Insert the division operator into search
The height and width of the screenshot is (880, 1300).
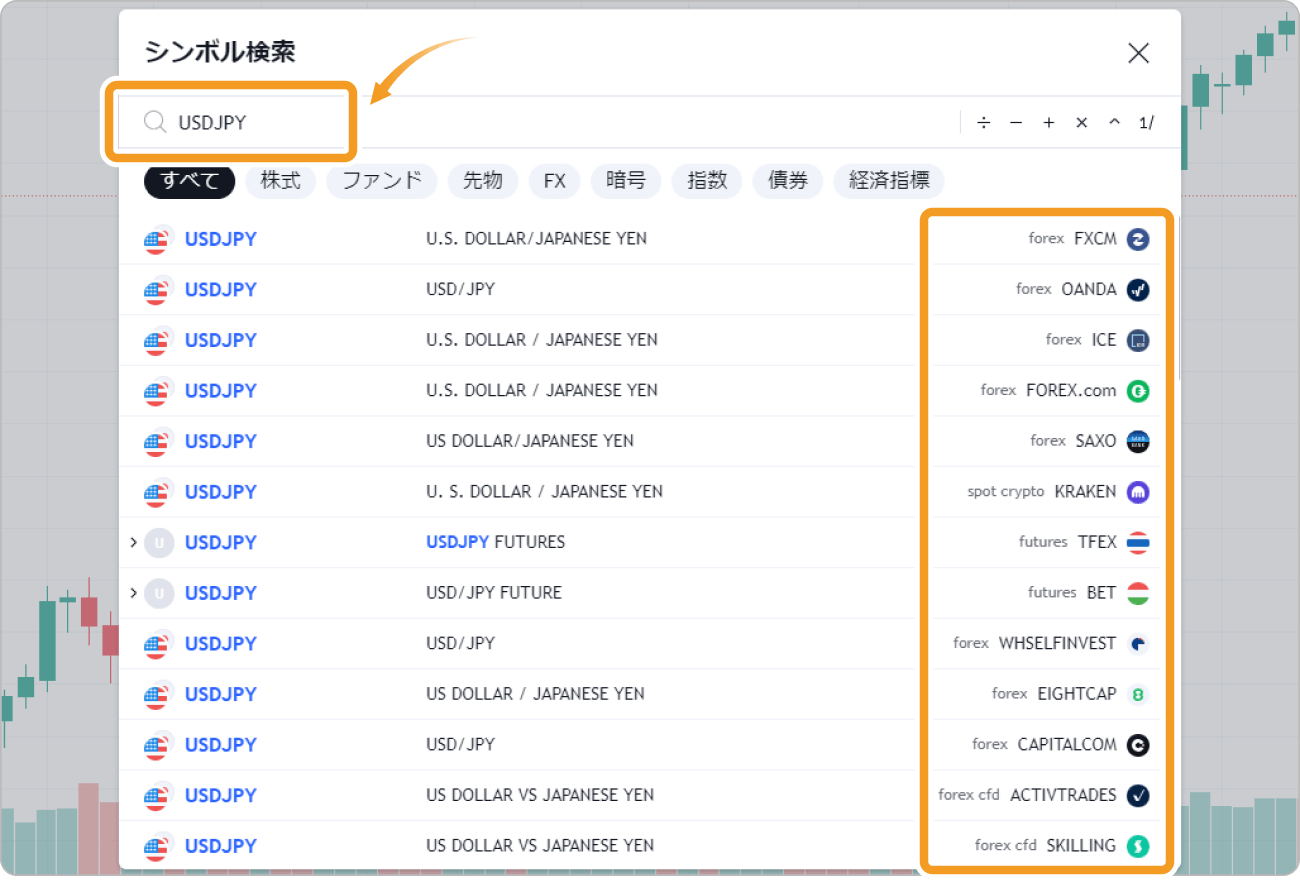coord(984,123)
